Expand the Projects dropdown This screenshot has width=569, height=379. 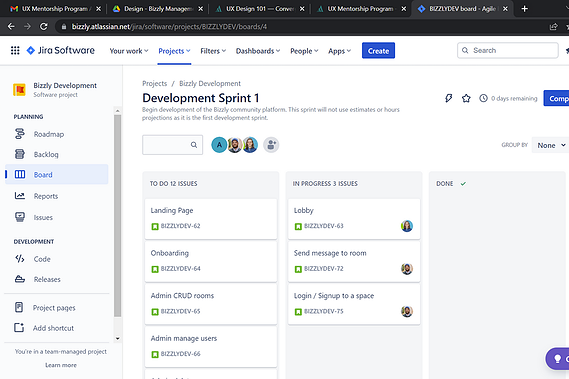pos(174,51)
